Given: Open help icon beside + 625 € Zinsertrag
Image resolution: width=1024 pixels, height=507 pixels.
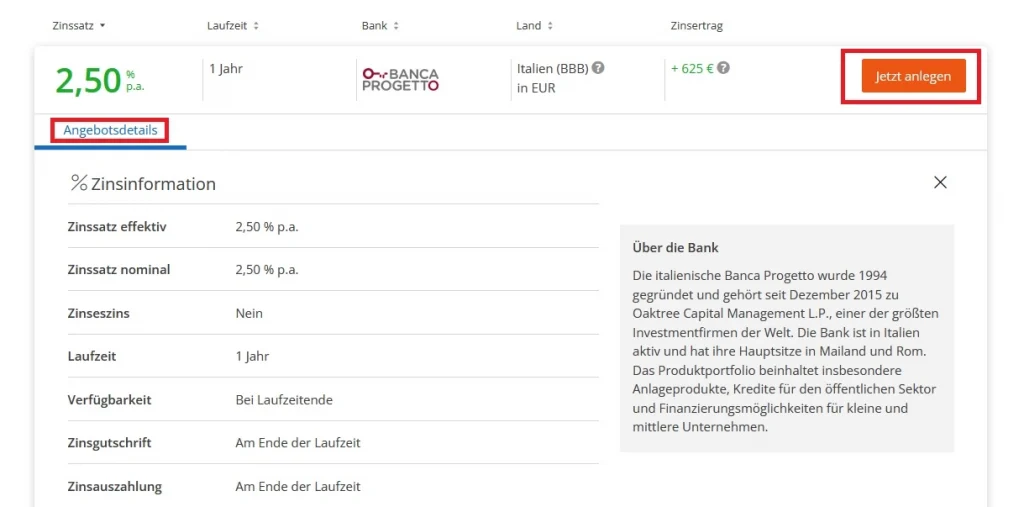Looking at the screenshot, I should coord(723,68).
